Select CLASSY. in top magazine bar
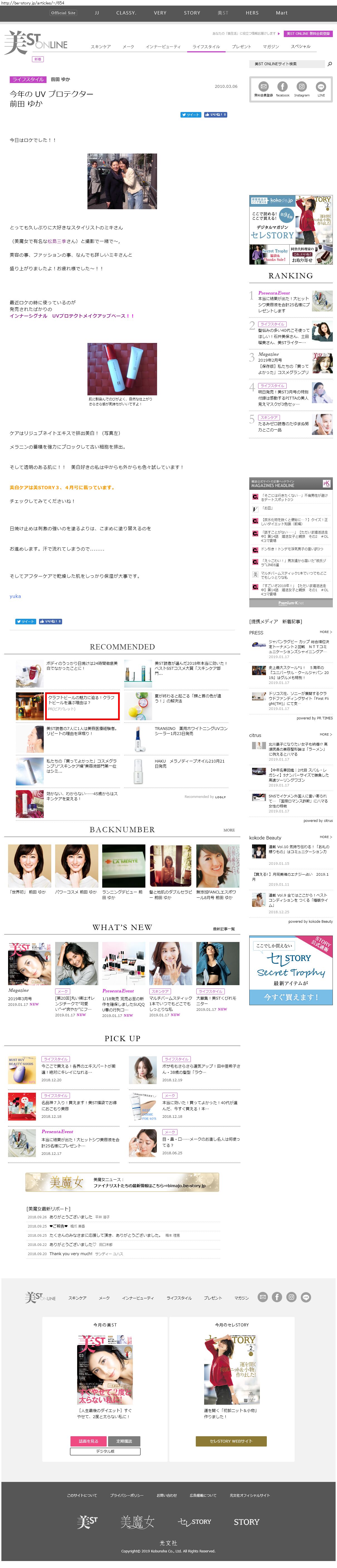 click(126, 13)
